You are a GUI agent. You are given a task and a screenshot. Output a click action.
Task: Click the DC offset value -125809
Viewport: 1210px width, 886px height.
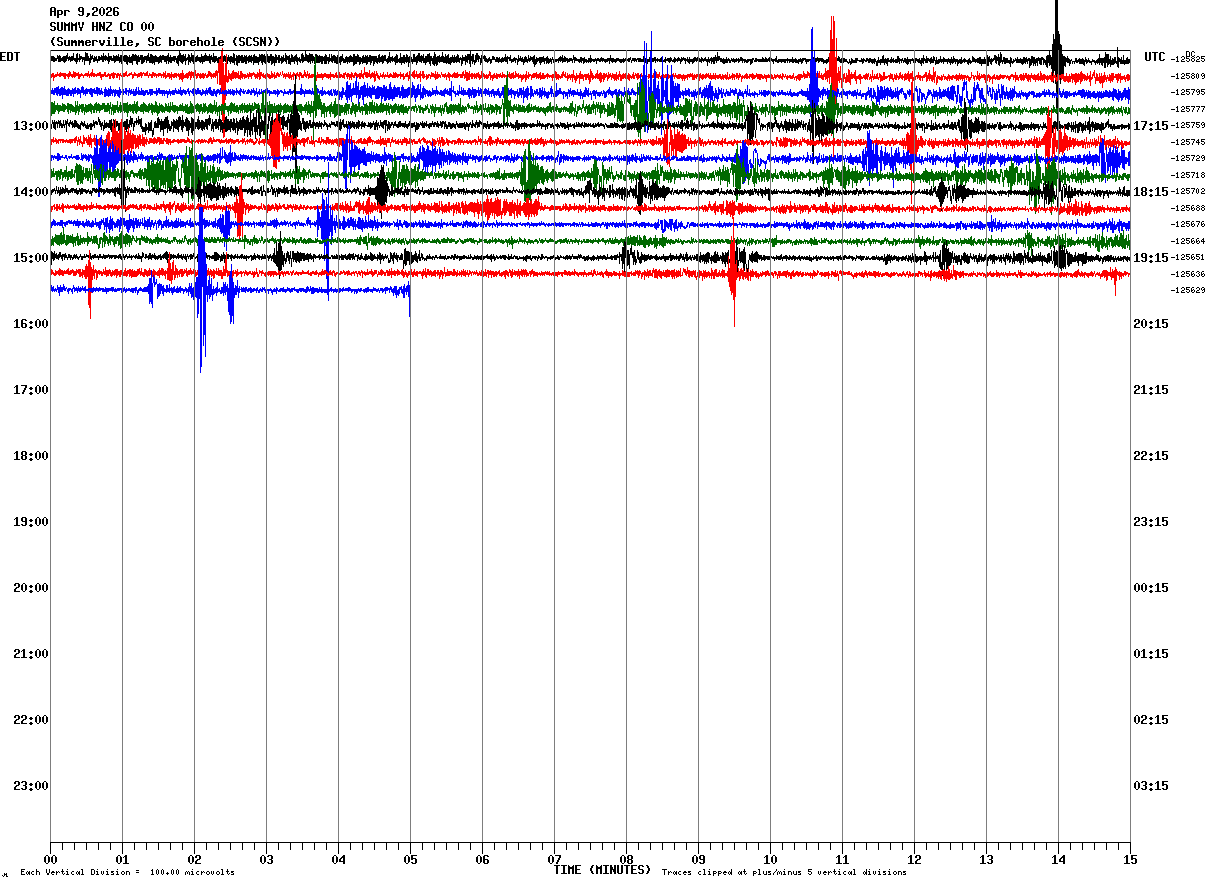[1188, 76]
